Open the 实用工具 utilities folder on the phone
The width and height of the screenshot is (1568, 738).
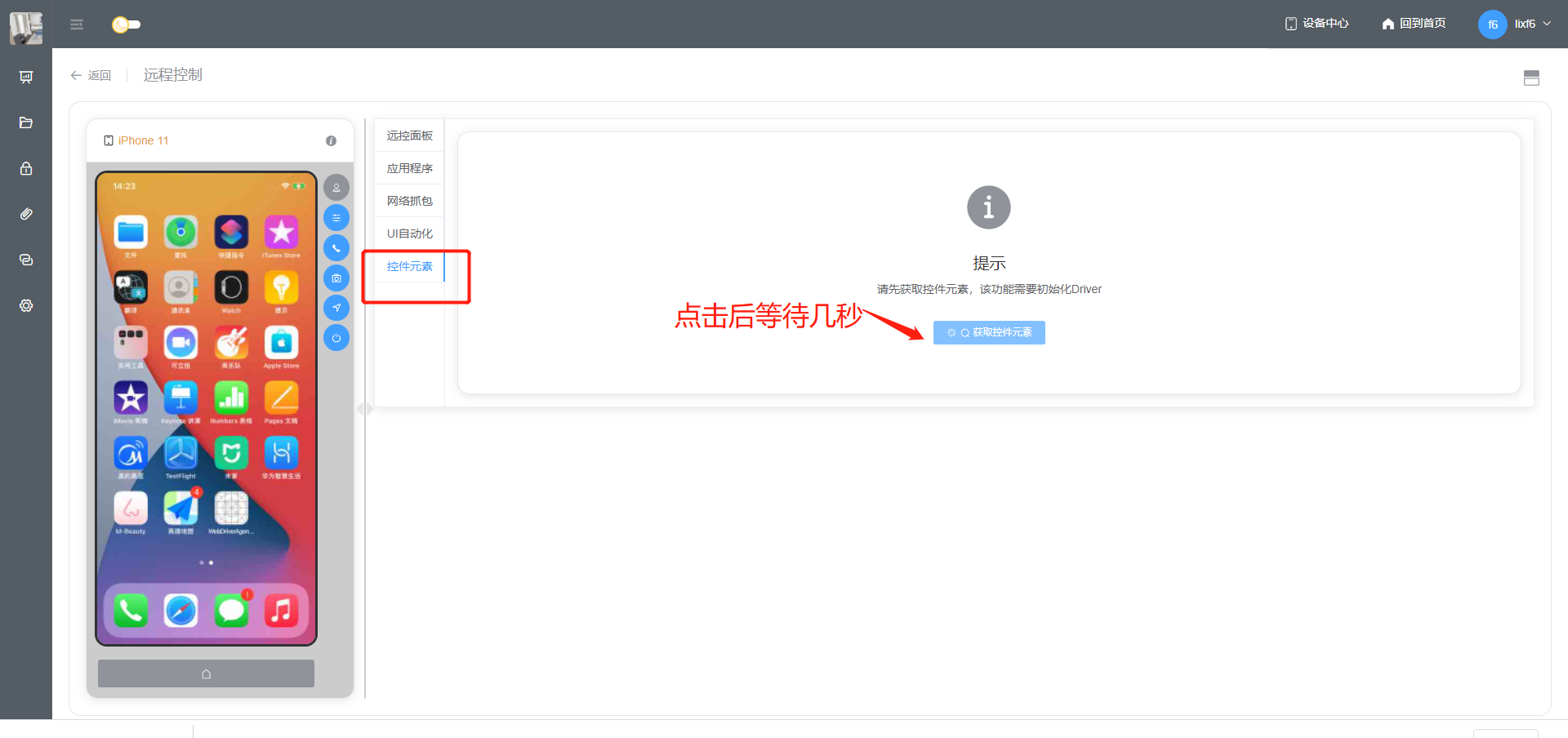131,344
